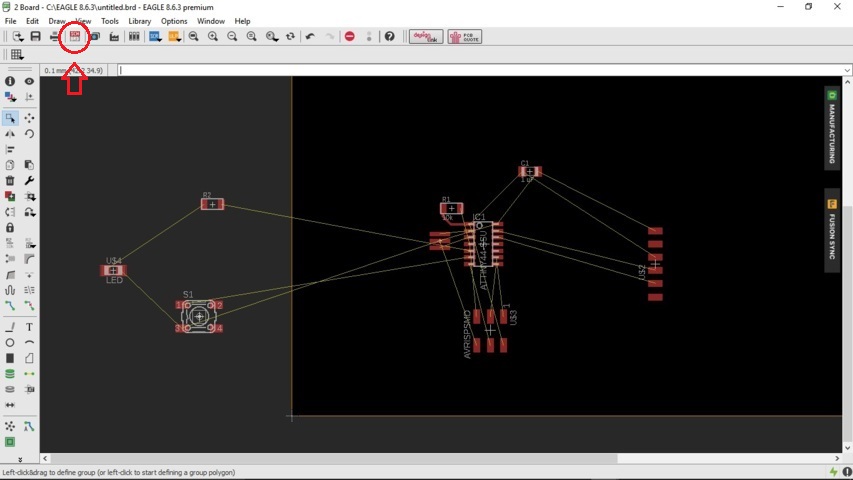Select the Mark origin tool
Viewport: 853px width, 480px height.
click(x=29, y=97)
